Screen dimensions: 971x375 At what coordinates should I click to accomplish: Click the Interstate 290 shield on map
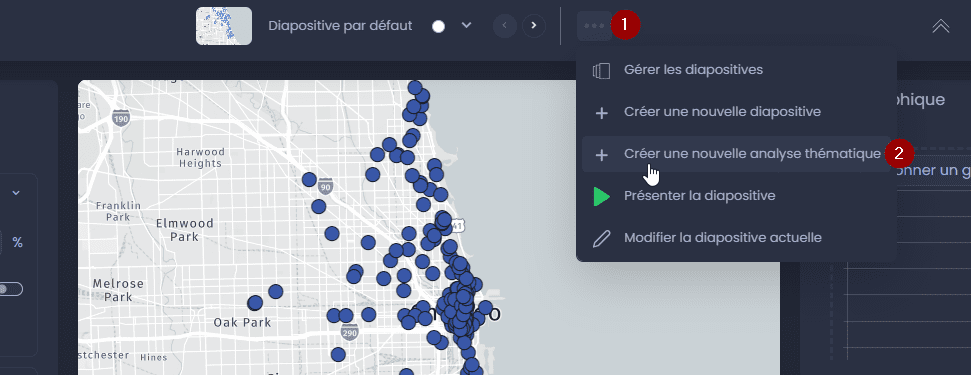349,332
